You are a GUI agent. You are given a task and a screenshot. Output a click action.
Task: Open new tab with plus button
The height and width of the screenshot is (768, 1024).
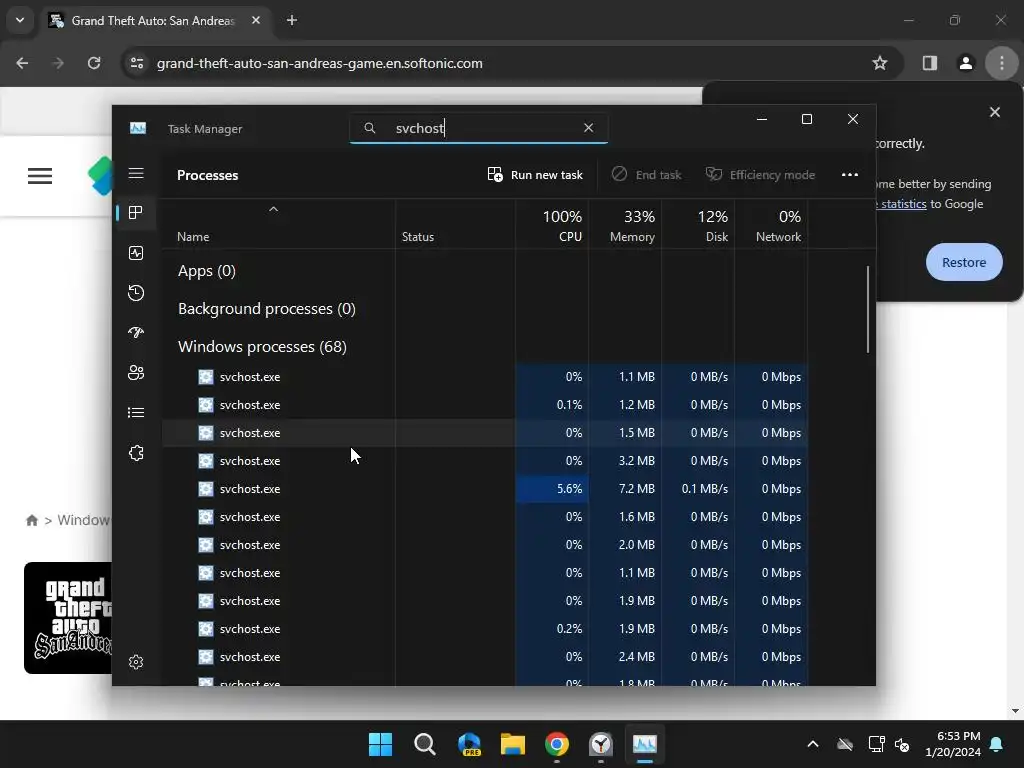click(292, 20)
